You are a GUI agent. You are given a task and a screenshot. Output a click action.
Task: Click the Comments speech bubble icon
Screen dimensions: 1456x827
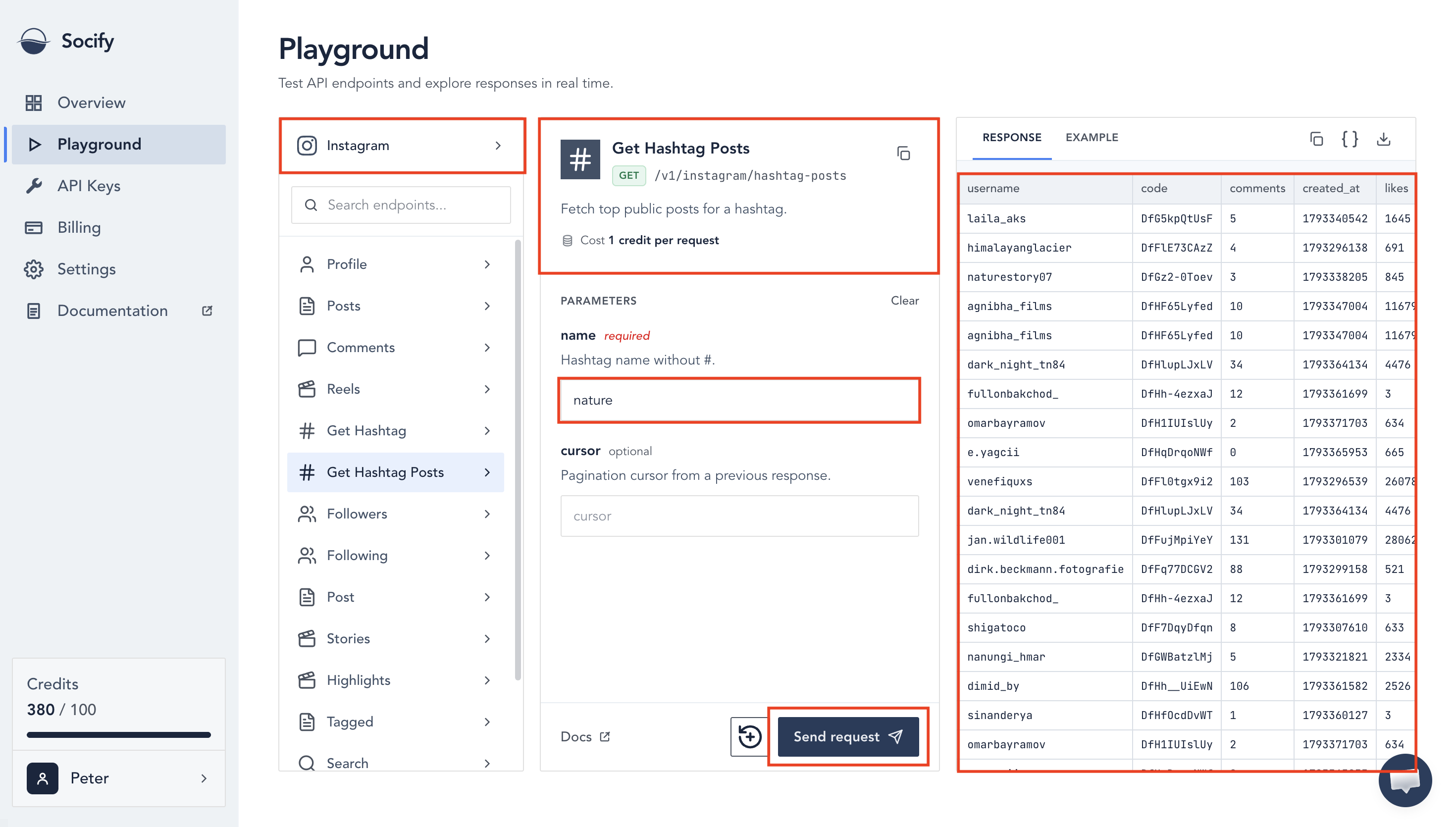307,348
